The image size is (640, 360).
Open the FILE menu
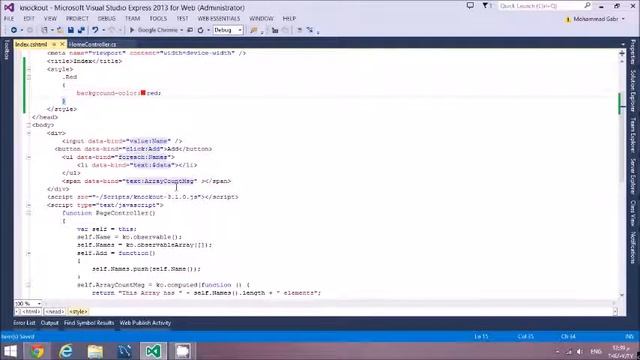tap(9, 19)
